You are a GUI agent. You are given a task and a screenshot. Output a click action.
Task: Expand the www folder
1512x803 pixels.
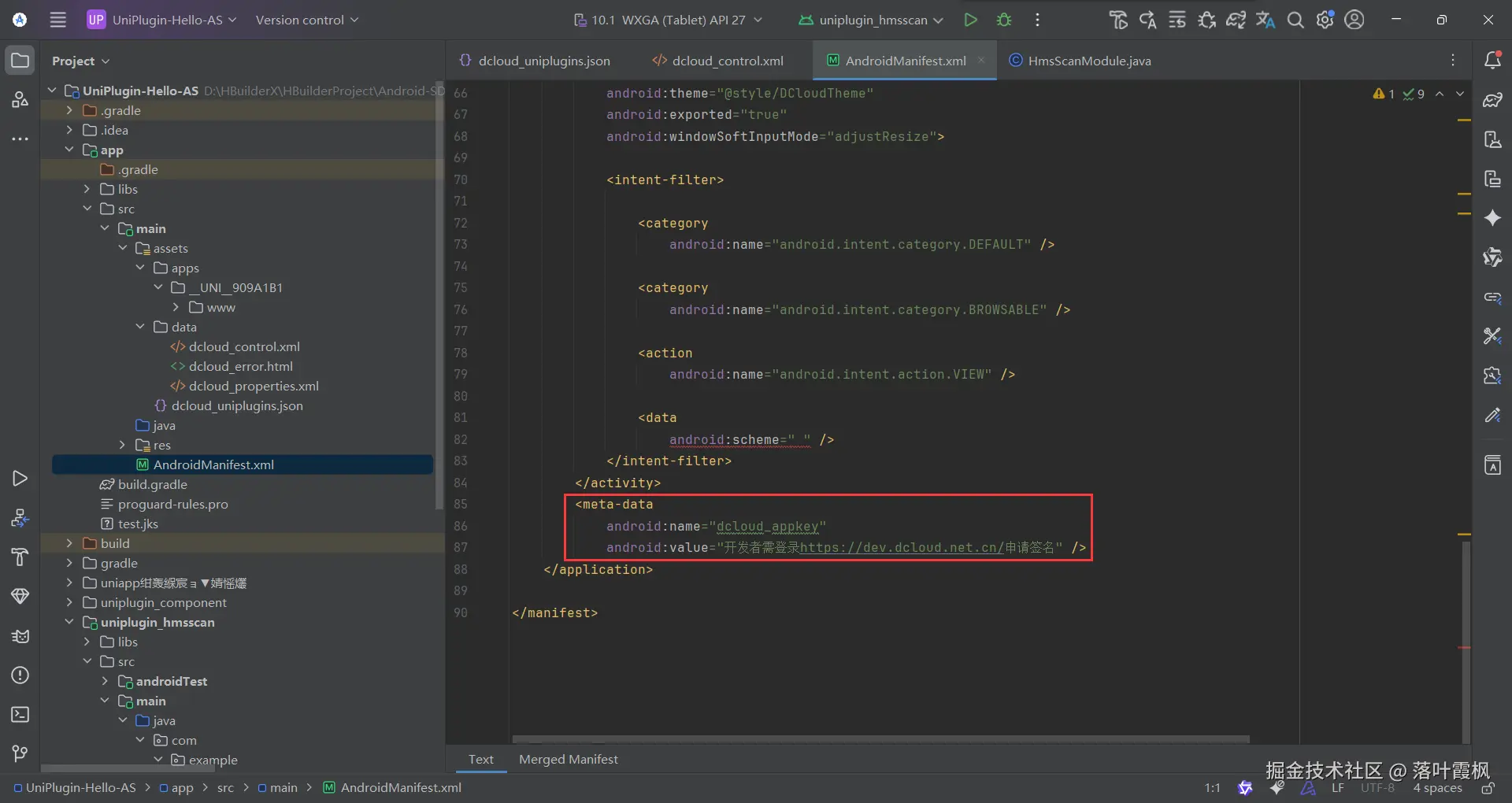click(x=176, y=307)
